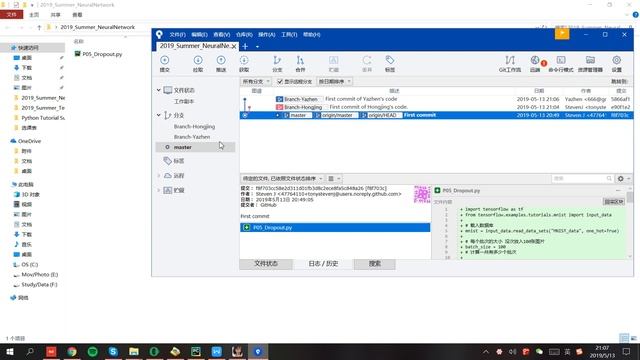640x360 pixels.
Task: Click the red 文件 tab in Explorer window
Action: [x=11, y=15]
